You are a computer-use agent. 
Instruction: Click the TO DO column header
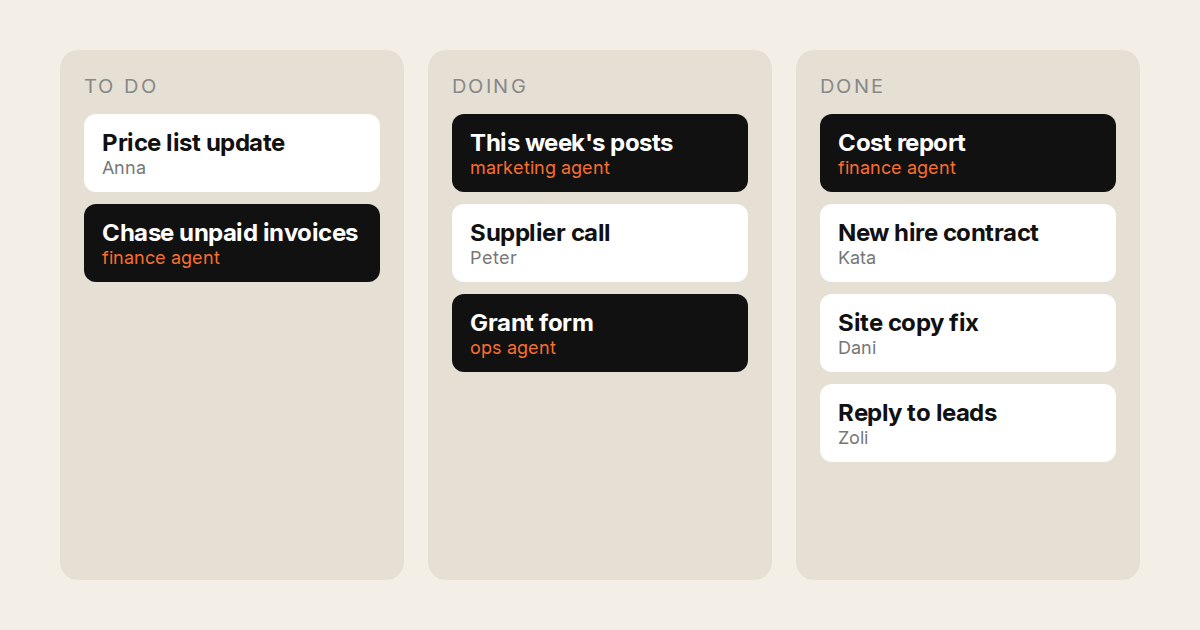121,86
